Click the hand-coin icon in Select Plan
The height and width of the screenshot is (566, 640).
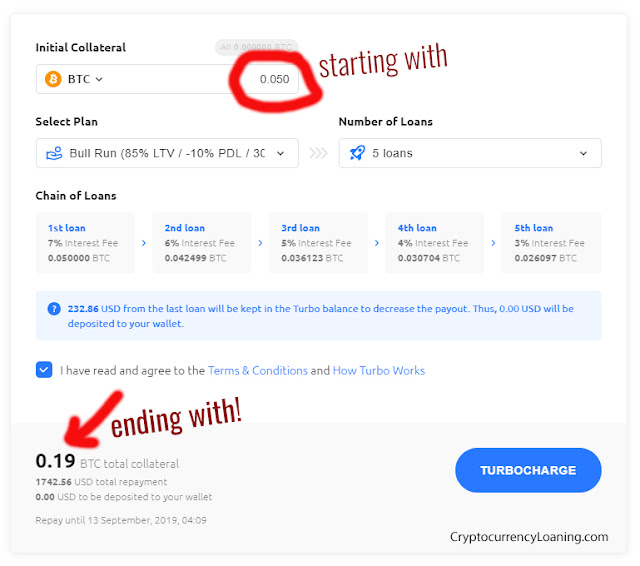[x=54, y=153]
